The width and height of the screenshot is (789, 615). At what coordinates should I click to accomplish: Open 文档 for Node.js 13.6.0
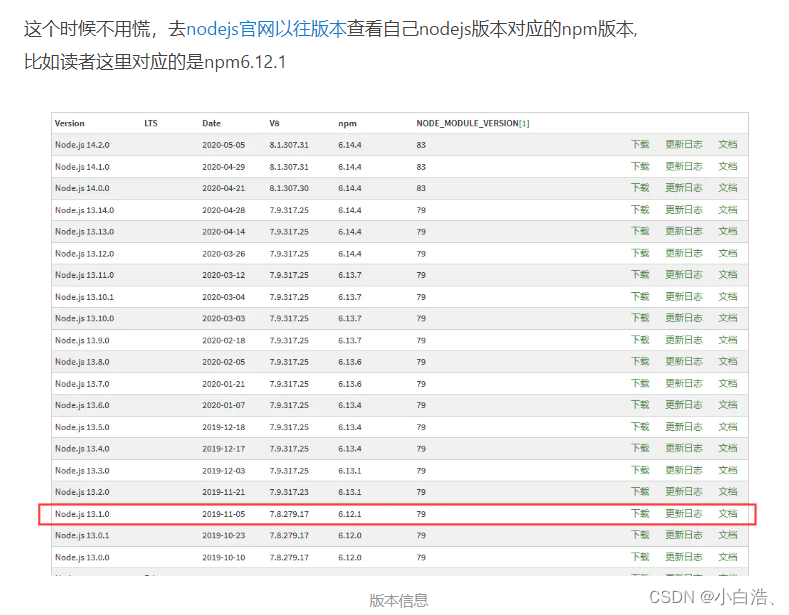pos(728,405)
